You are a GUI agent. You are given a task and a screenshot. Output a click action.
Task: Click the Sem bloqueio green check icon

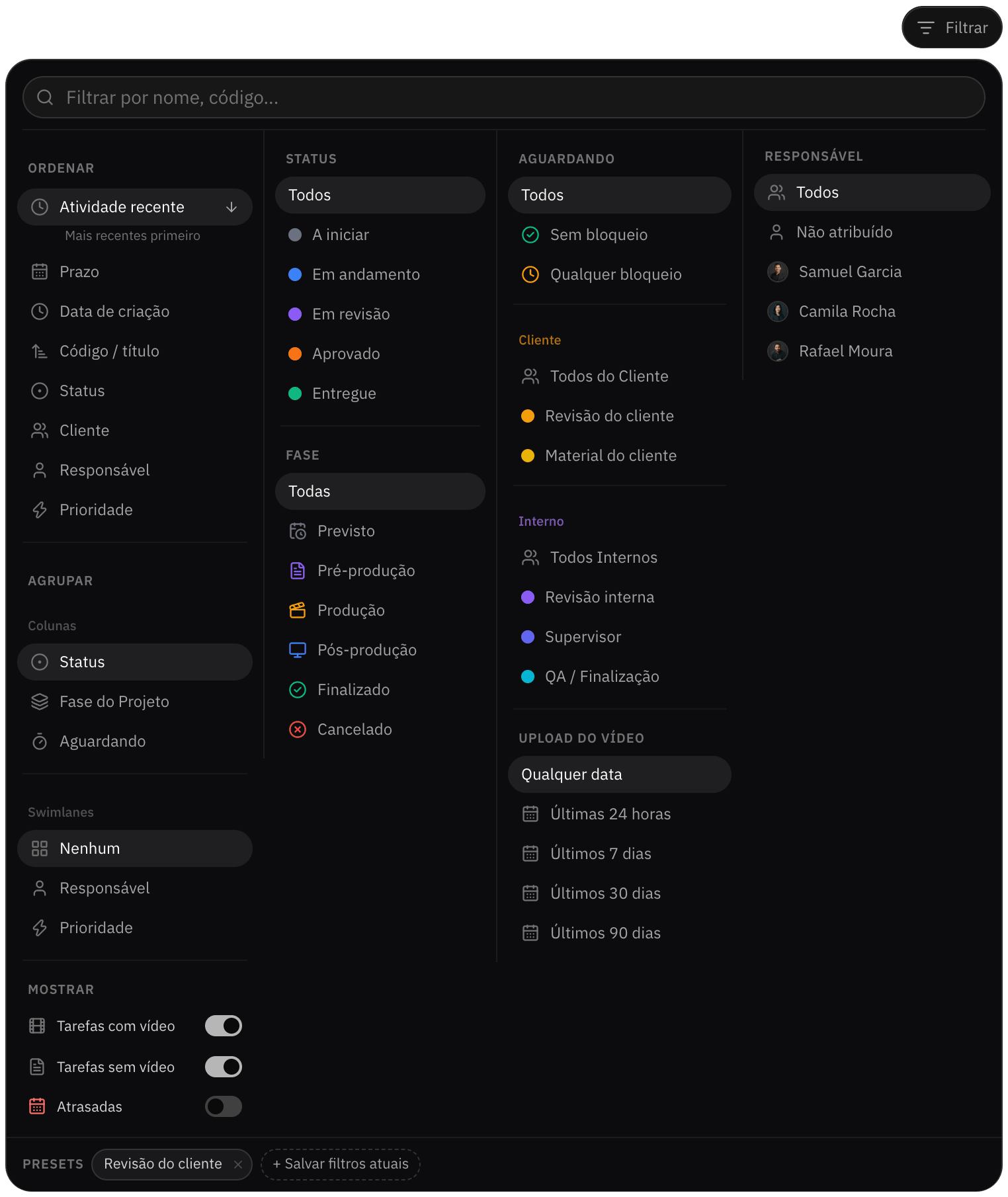530,235
